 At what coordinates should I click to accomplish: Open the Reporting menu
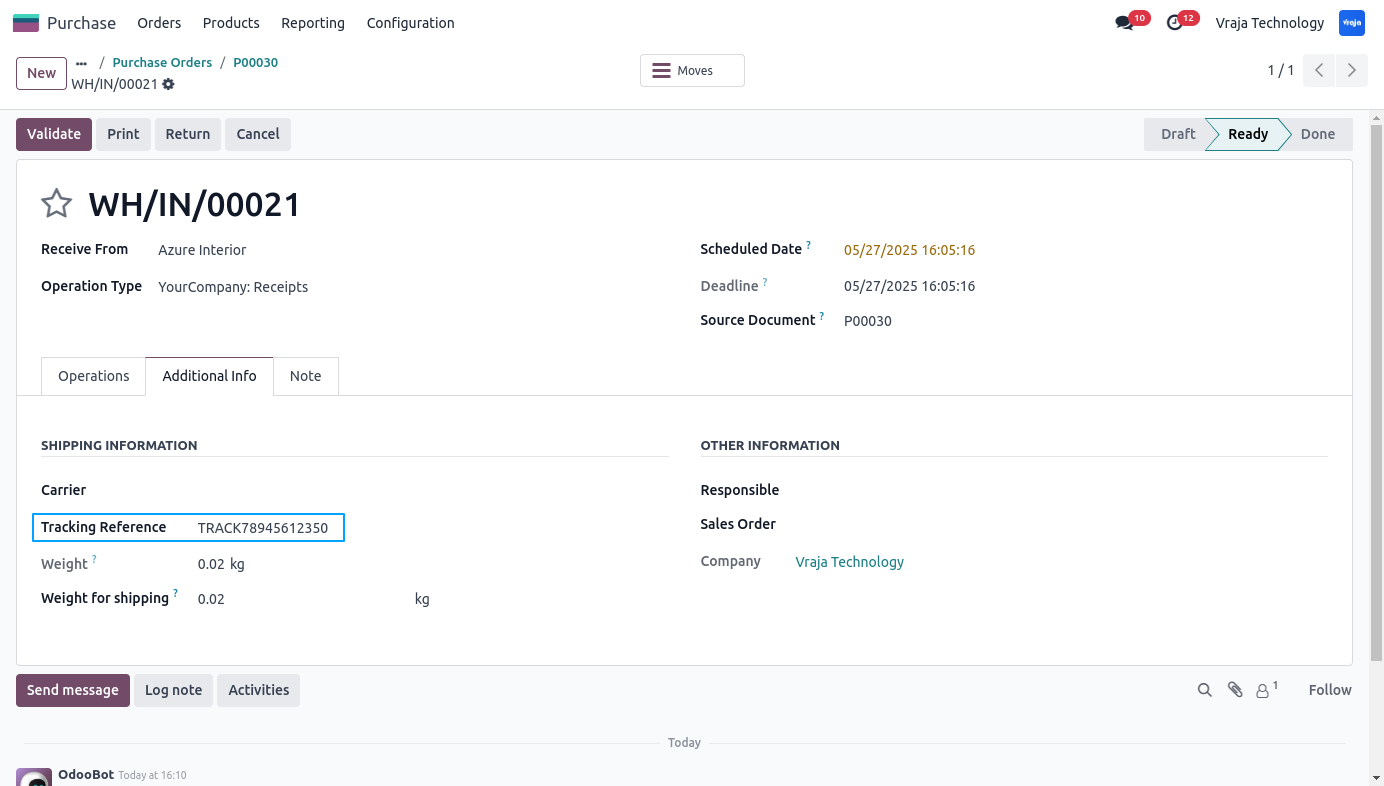(x=313, y=23)
